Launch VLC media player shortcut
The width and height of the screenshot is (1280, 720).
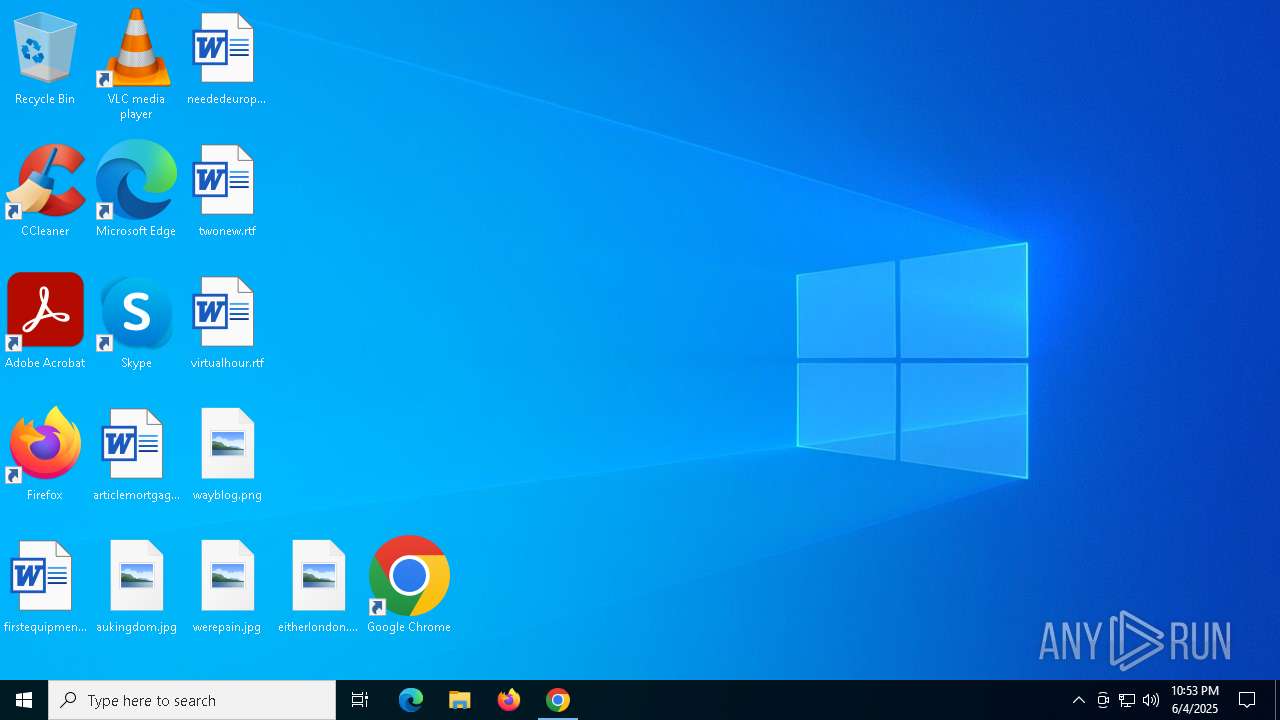136,64
